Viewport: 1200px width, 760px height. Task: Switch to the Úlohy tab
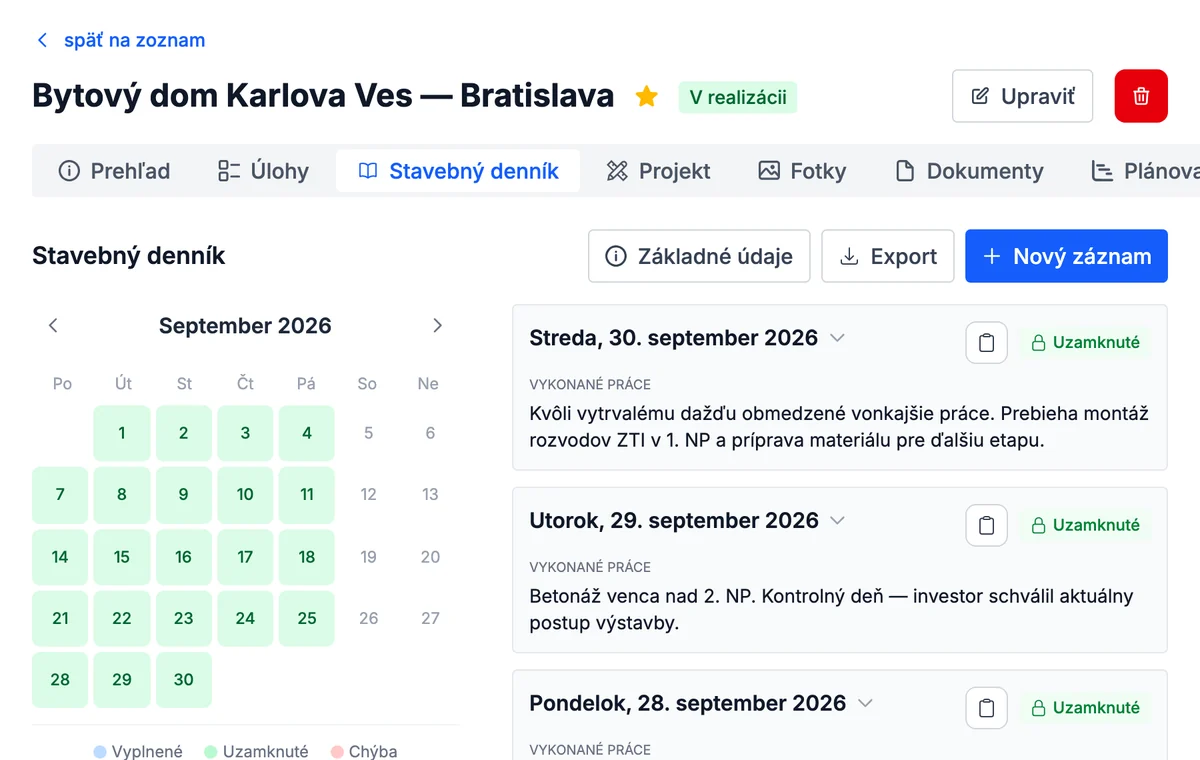tap(263, 171)
